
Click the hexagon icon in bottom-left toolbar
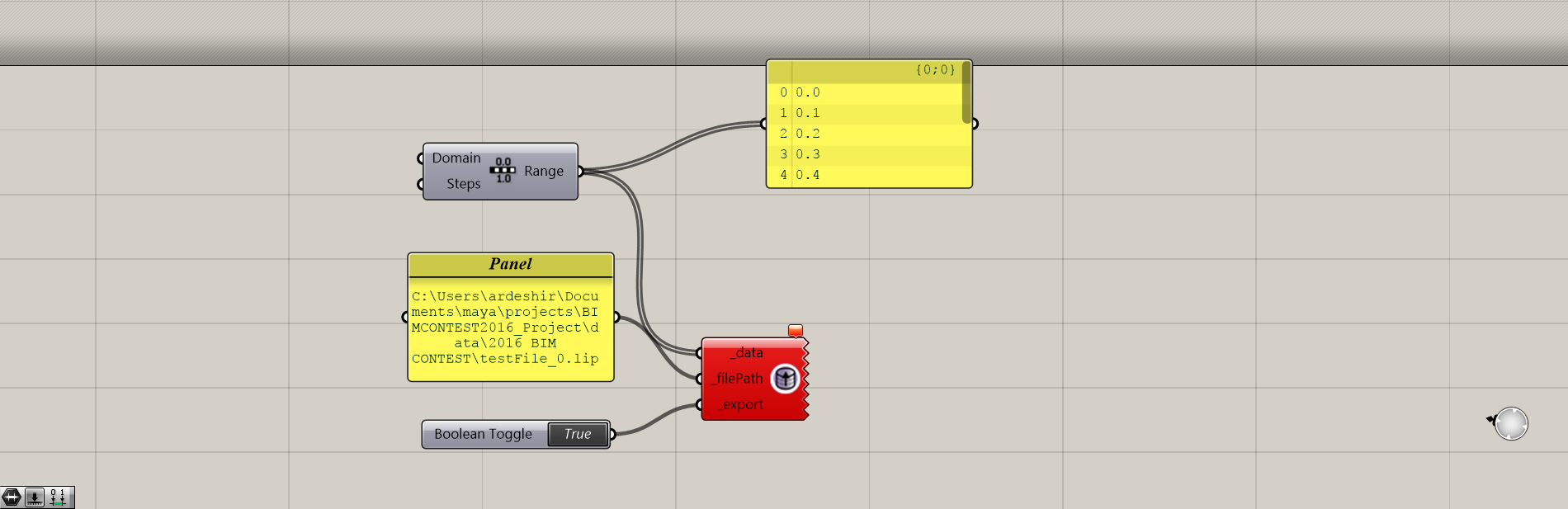(x=12, y=497)
